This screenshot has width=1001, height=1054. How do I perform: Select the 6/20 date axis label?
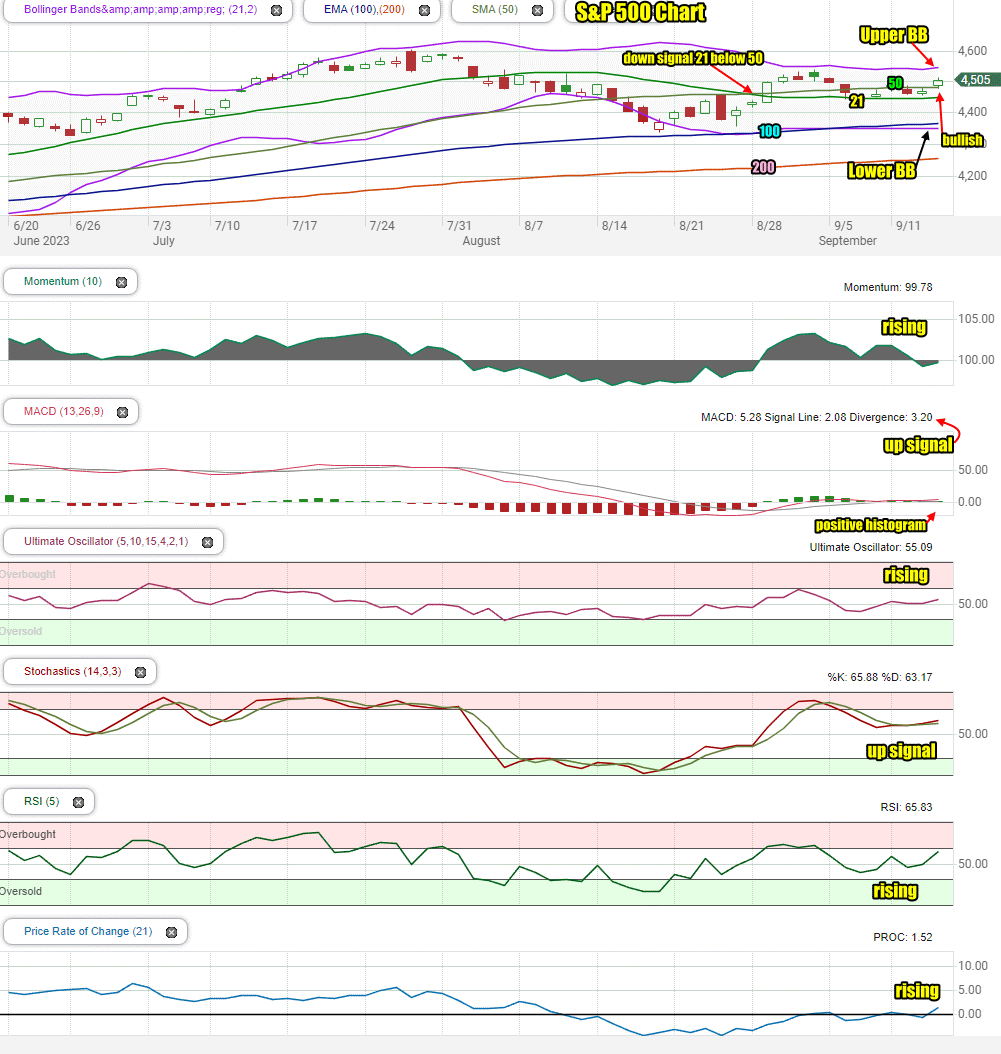click(26, 226)
